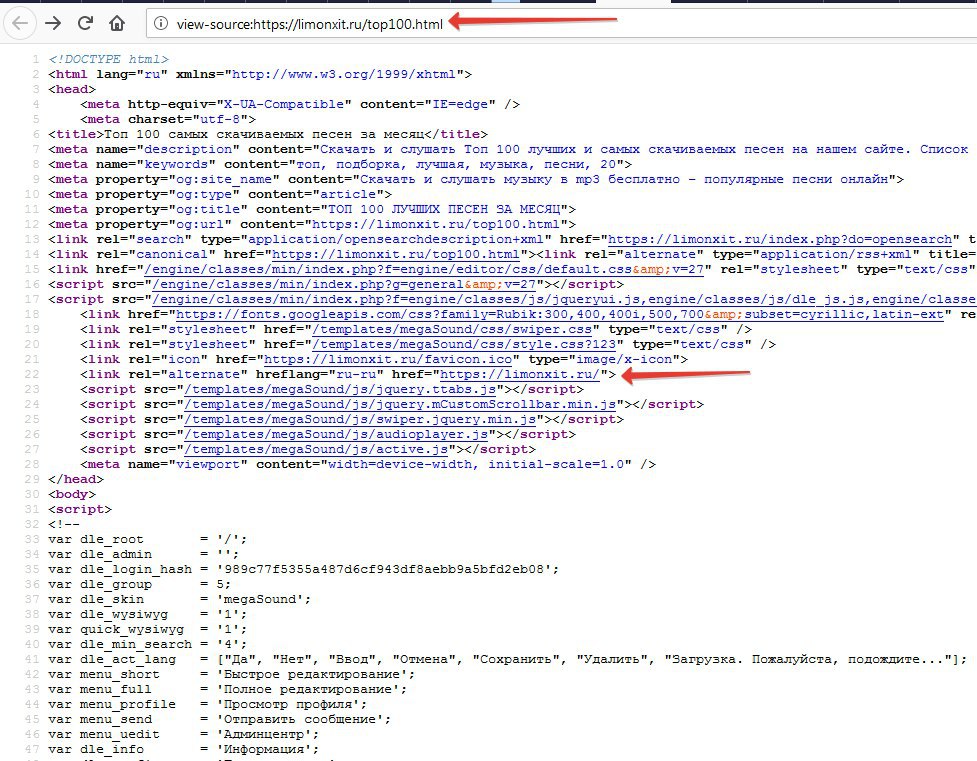Open the canonical top100.html link on line 14
This screenshot has width=977, height=761.
click(x=396, y=254)
